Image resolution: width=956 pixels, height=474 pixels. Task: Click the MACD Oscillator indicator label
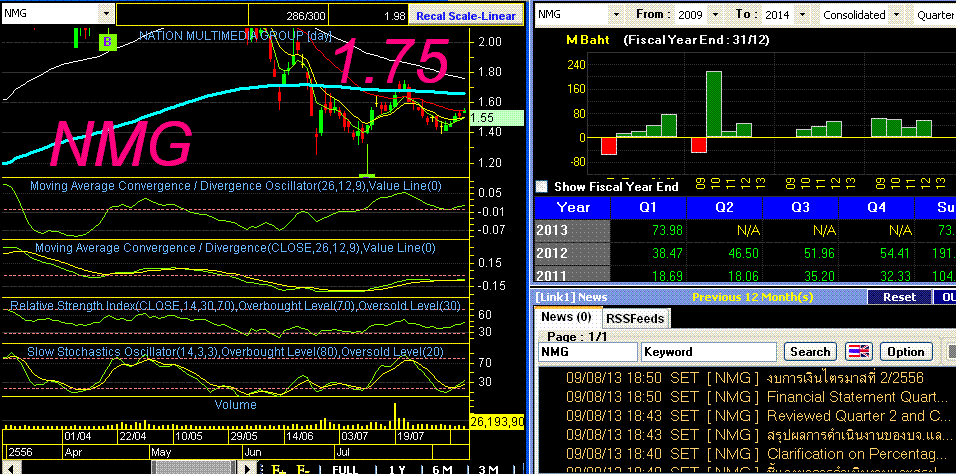point(234,185)
